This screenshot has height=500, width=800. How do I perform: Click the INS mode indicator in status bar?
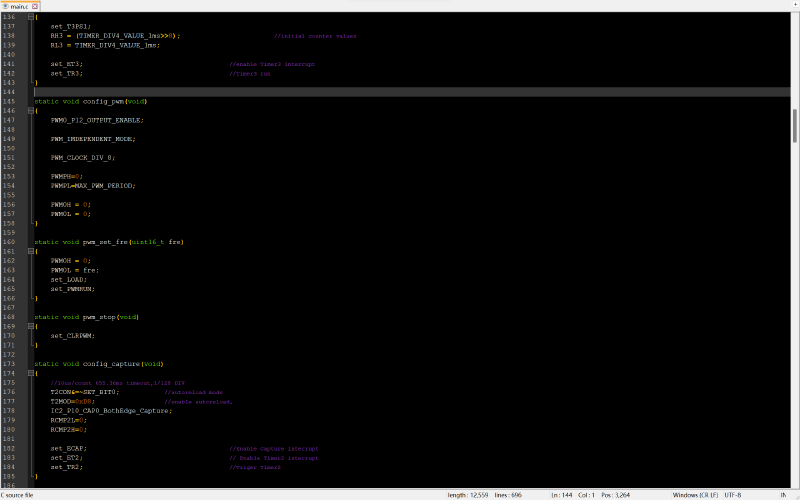[x=783, y=495]
